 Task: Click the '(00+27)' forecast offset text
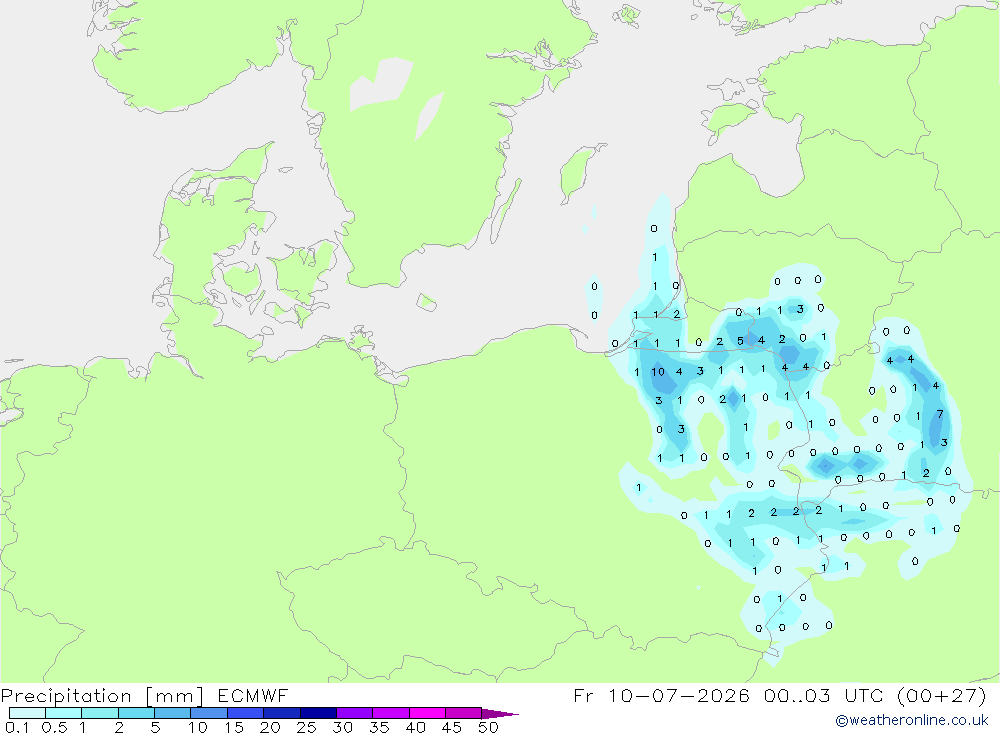coord(941,695)
